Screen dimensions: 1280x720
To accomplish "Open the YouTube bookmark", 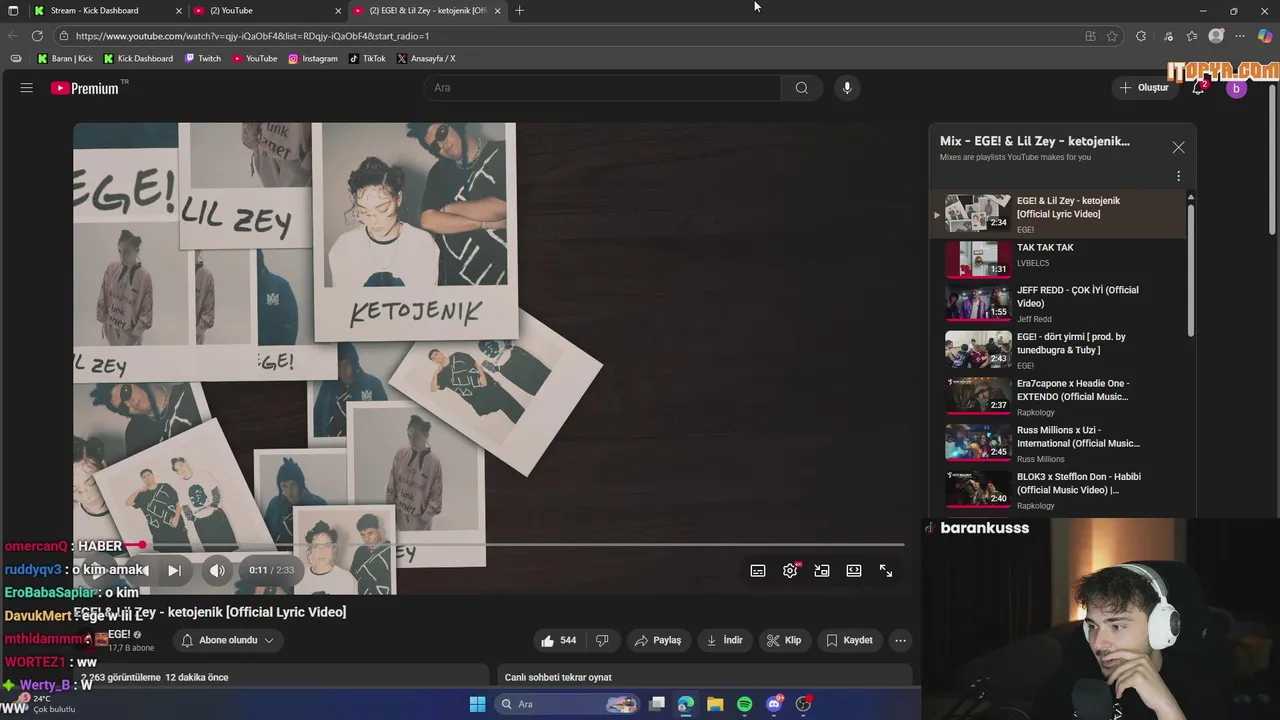I will click(255, 59).
